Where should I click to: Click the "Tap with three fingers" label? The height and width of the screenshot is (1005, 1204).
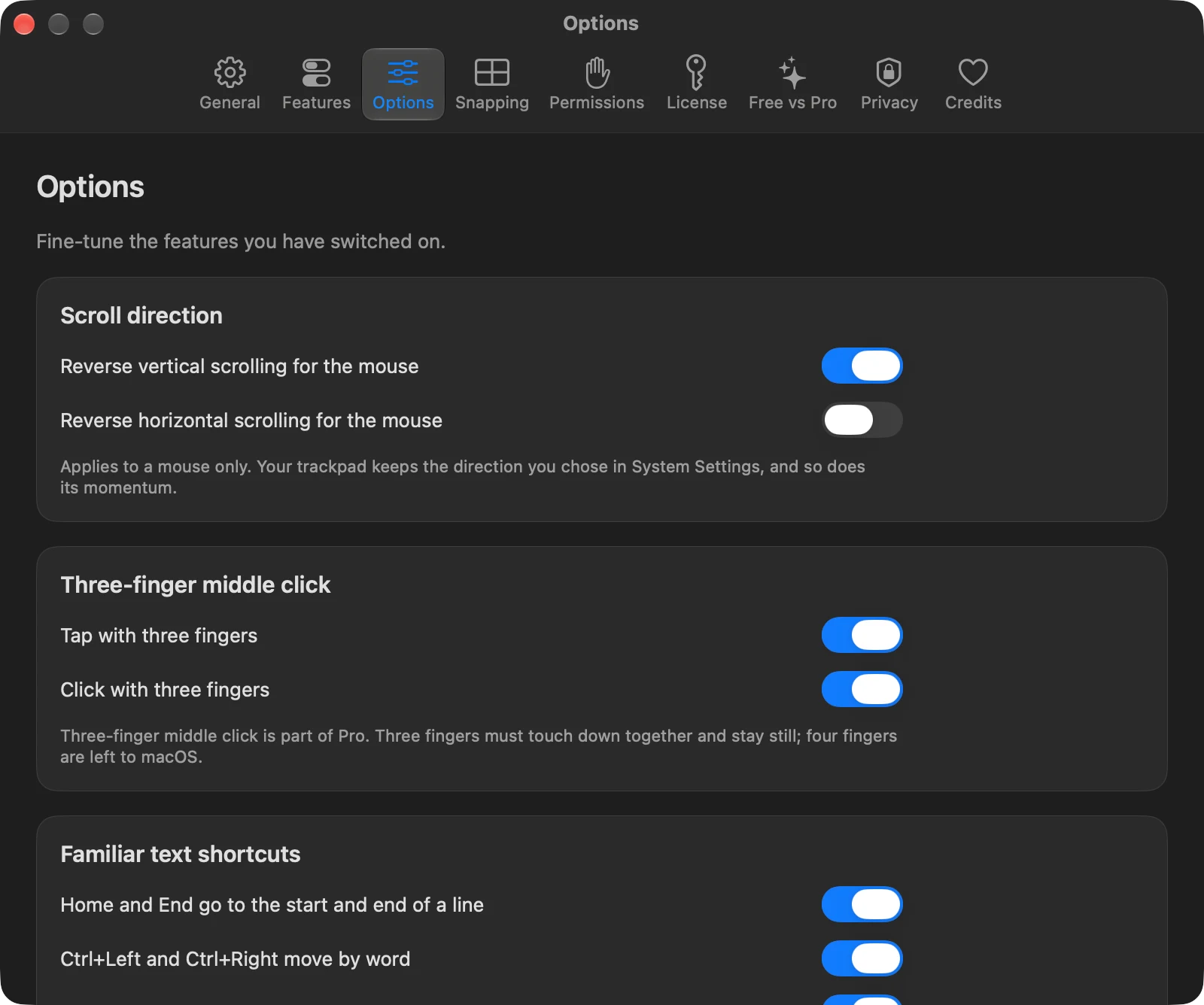(159, 636)
